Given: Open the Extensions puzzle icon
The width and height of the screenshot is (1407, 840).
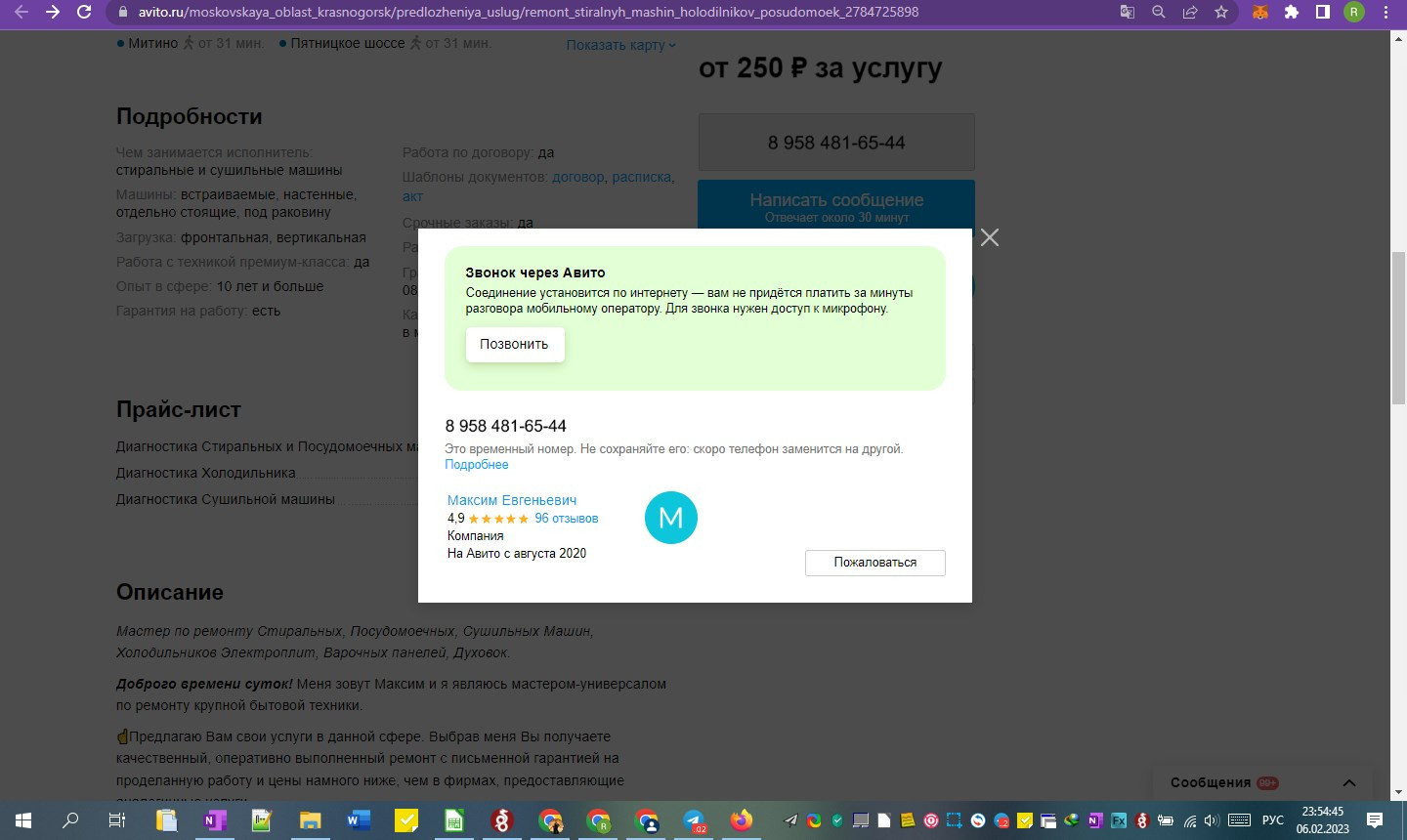Looking at the screenshot, I should (x=1292, y=12).
